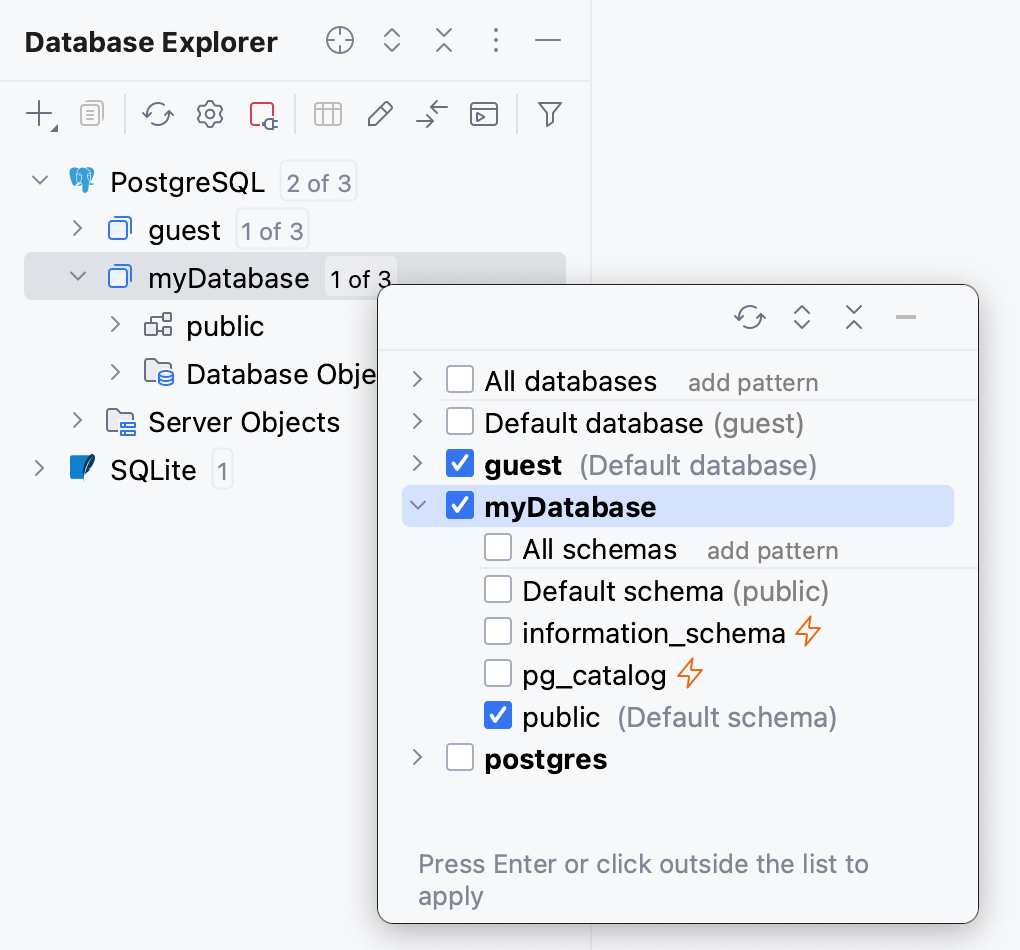The height and width of the screenshot is (950, 1020).
Task: Click add pattern next to All schemas
Action: 772,549
